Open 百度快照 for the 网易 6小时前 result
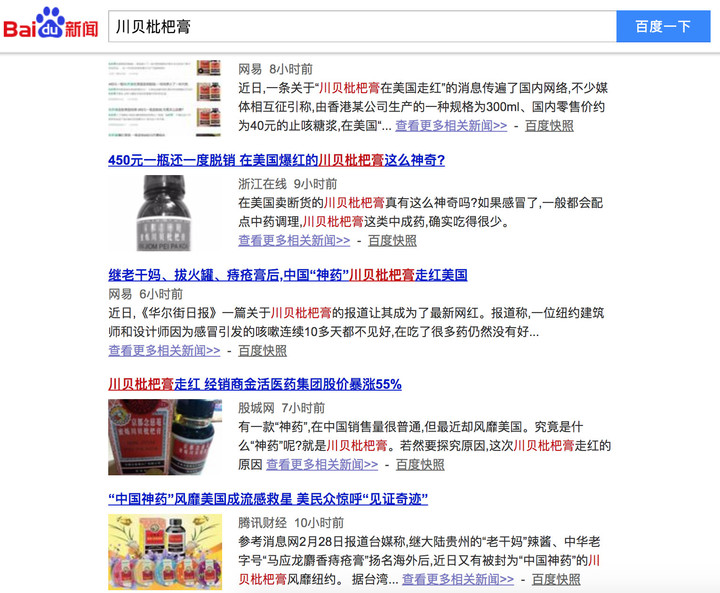720x593 pixels. click(x=263, y=351)
